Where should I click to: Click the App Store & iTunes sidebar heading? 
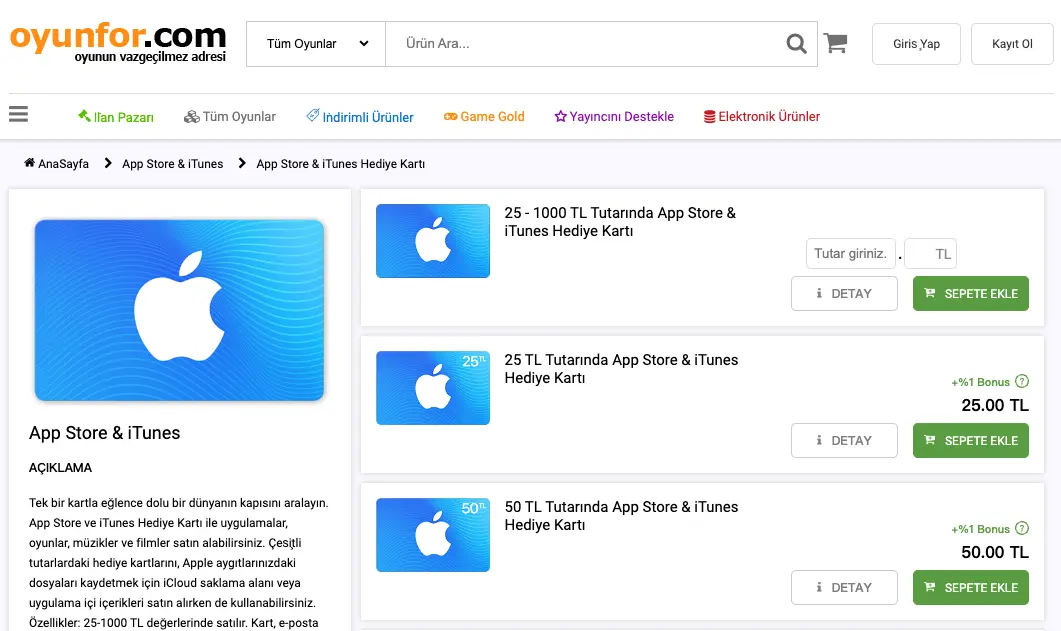(x=104, y=433)
